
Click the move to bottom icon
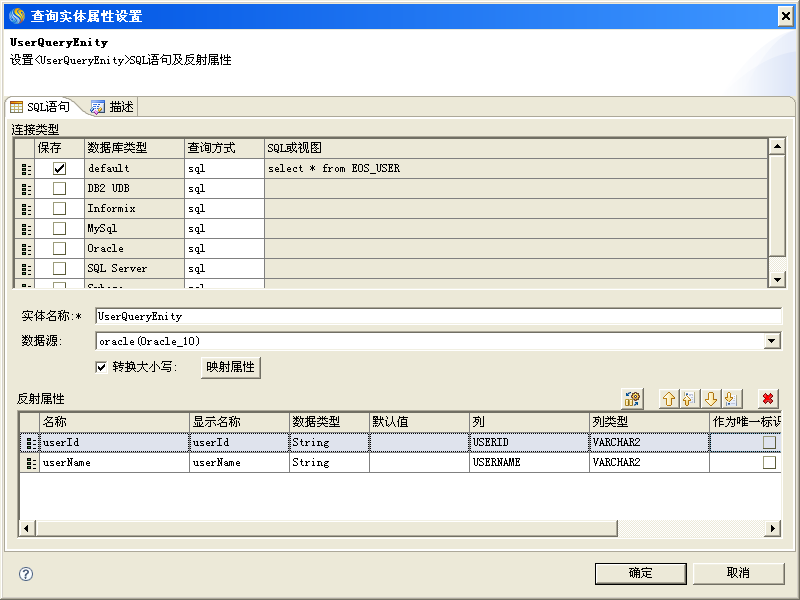[731, 399]
